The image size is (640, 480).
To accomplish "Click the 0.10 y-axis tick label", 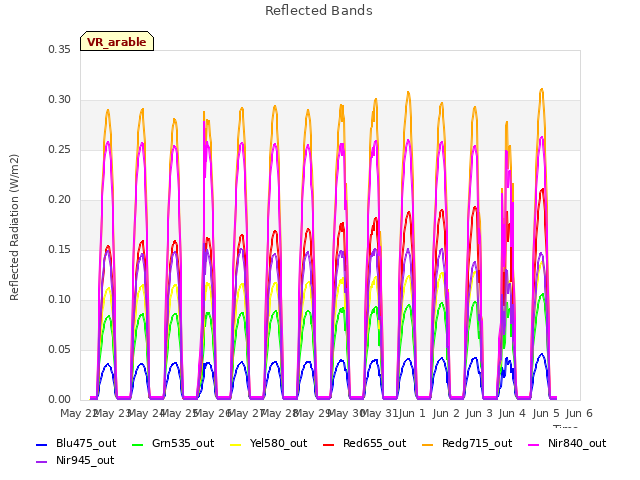I will (x=60, y=300).
